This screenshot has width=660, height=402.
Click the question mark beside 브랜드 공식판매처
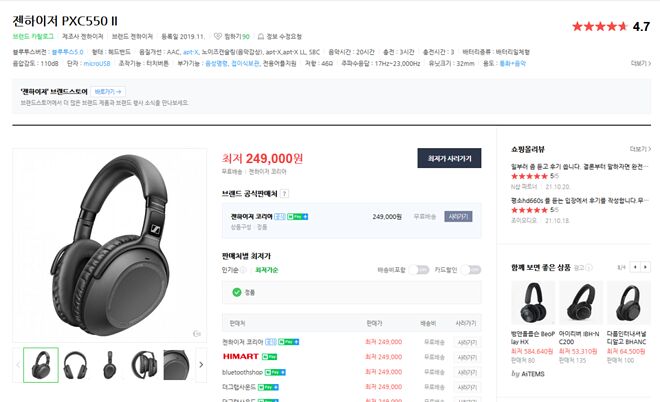tap(285, 194)
